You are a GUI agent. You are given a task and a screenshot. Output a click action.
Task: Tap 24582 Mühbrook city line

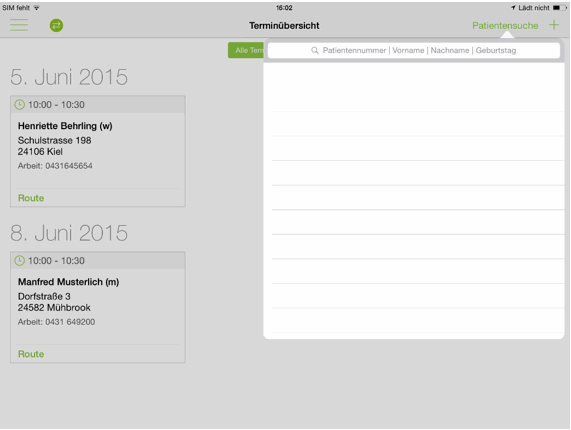coord(54,308)
